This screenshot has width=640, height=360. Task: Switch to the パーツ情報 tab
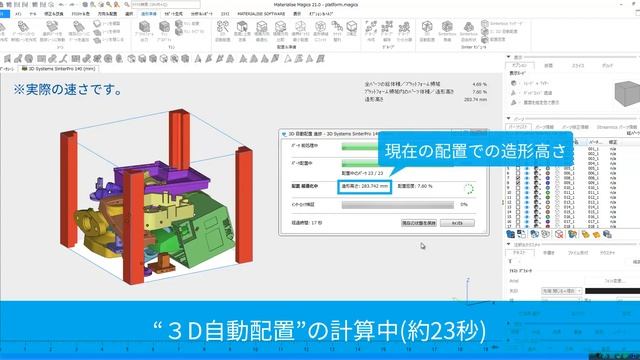(544, 127)
